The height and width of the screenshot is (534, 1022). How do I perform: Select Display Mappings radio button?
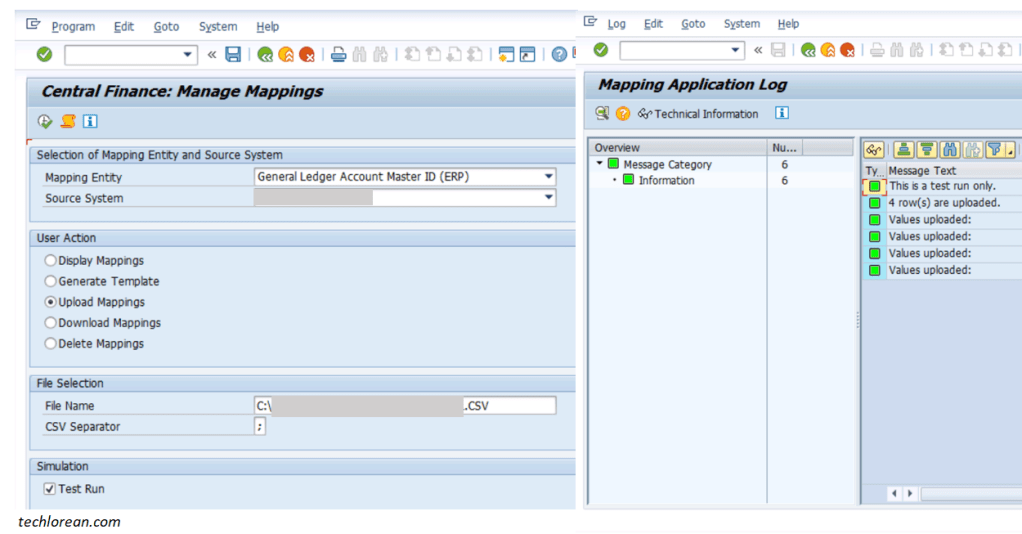pyautogui.click(x=50, y=260)
